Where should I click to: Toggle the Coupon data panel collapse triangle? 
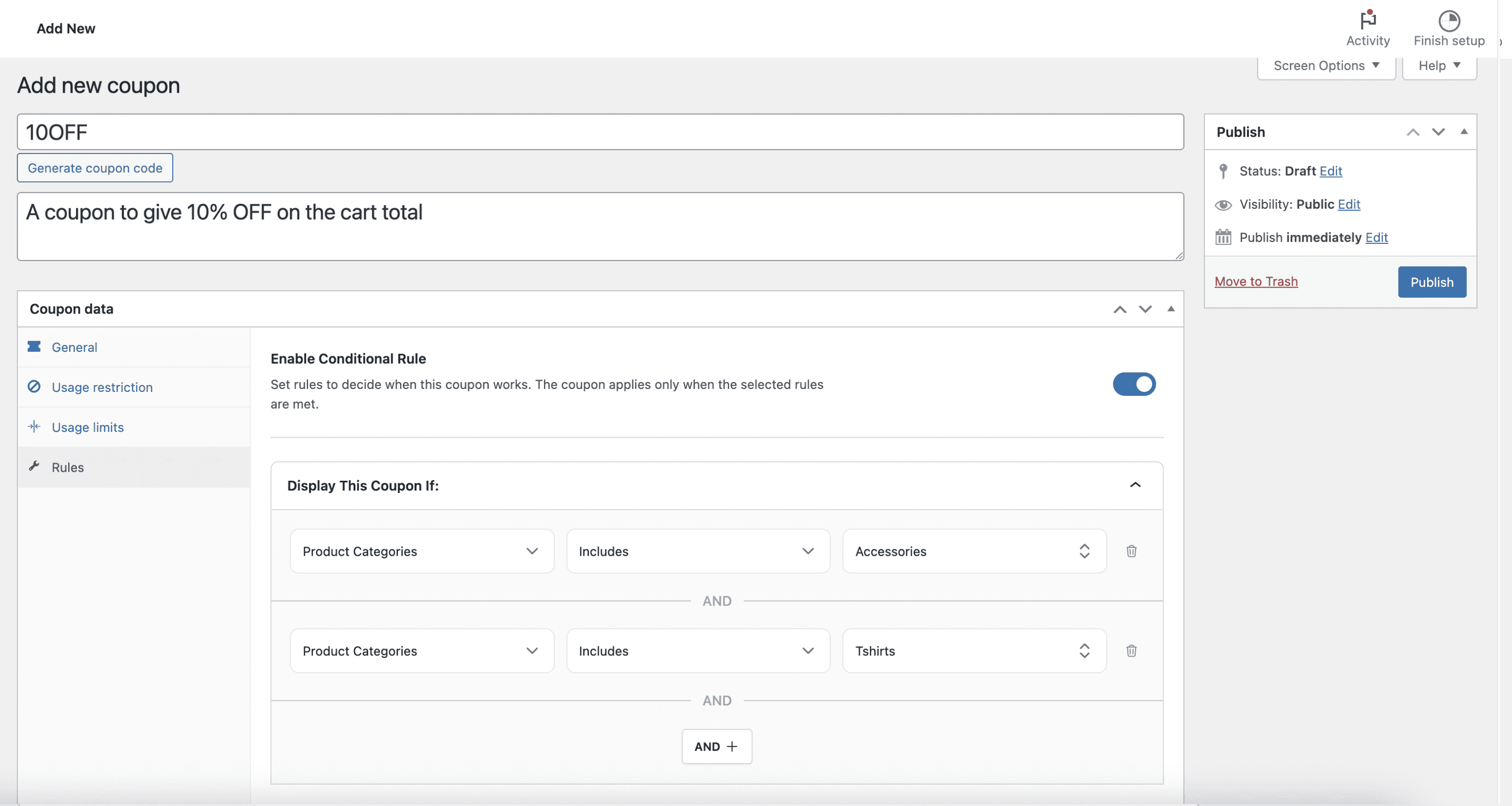[1170, 309]
